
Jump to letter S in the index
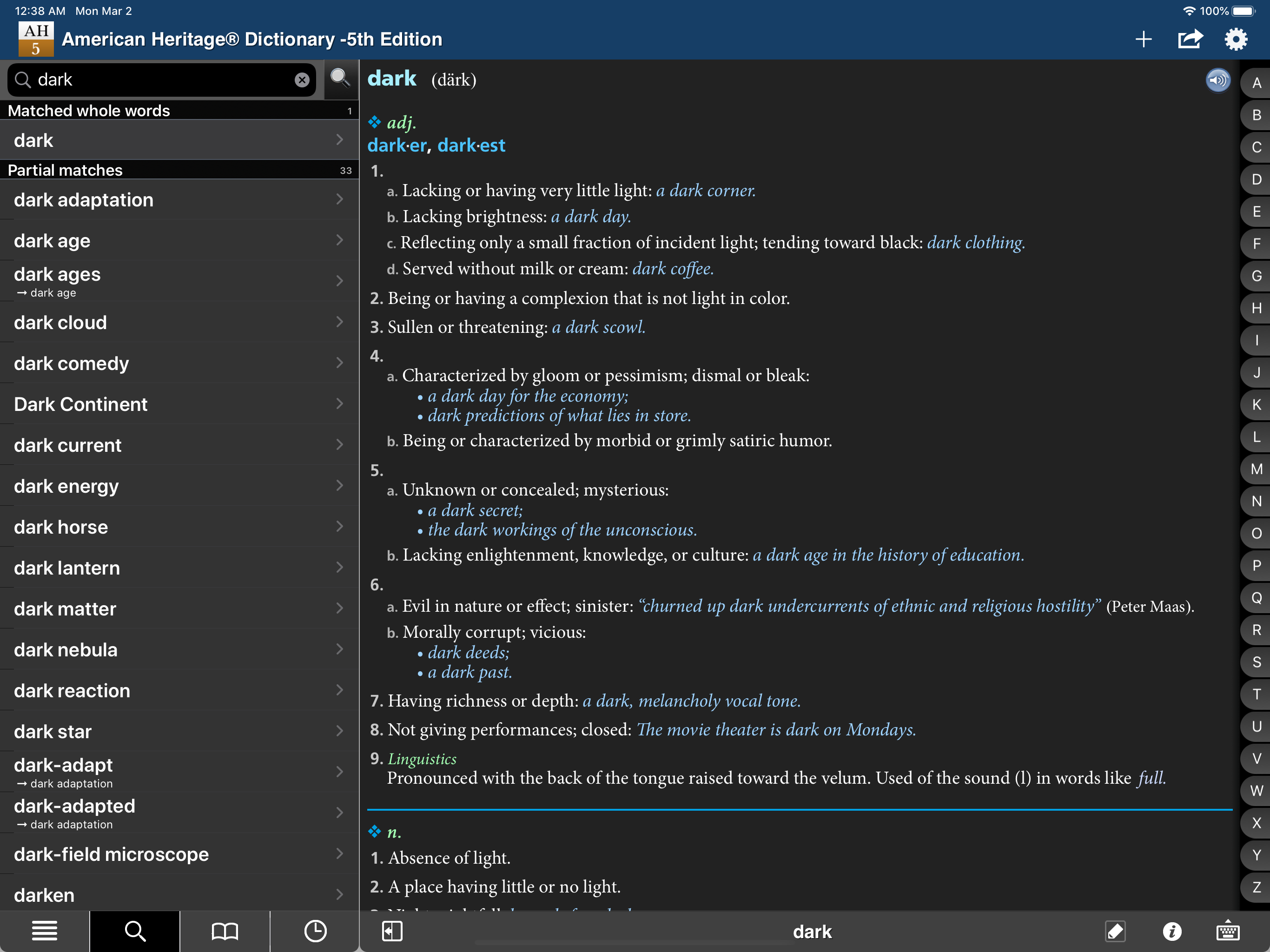(x=1256, y=662)
